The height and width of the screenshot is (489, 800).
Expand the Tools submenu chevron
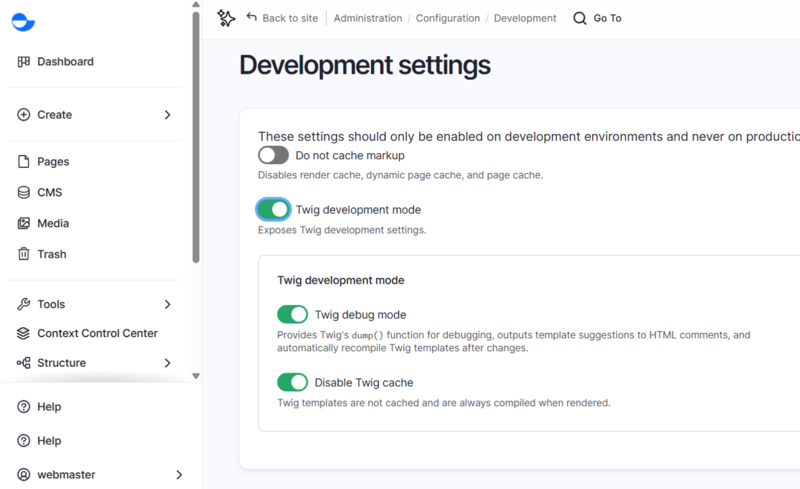167,304
